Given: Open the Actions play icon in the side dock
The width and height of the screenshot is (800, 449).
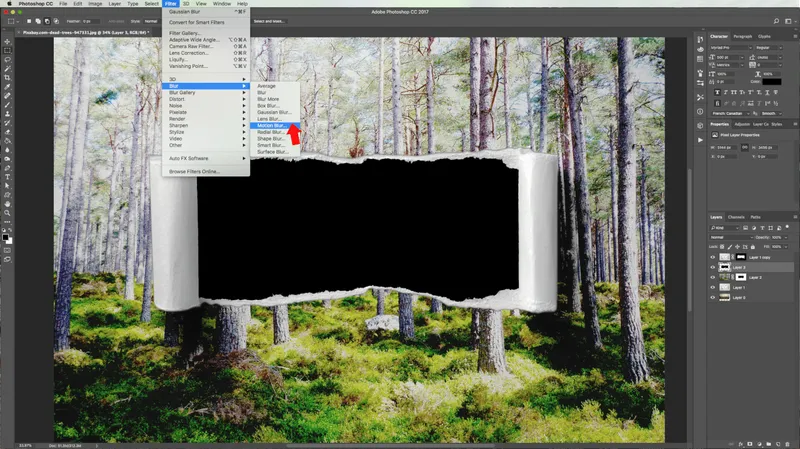Looking at the screenshot, I should [700, 140].
